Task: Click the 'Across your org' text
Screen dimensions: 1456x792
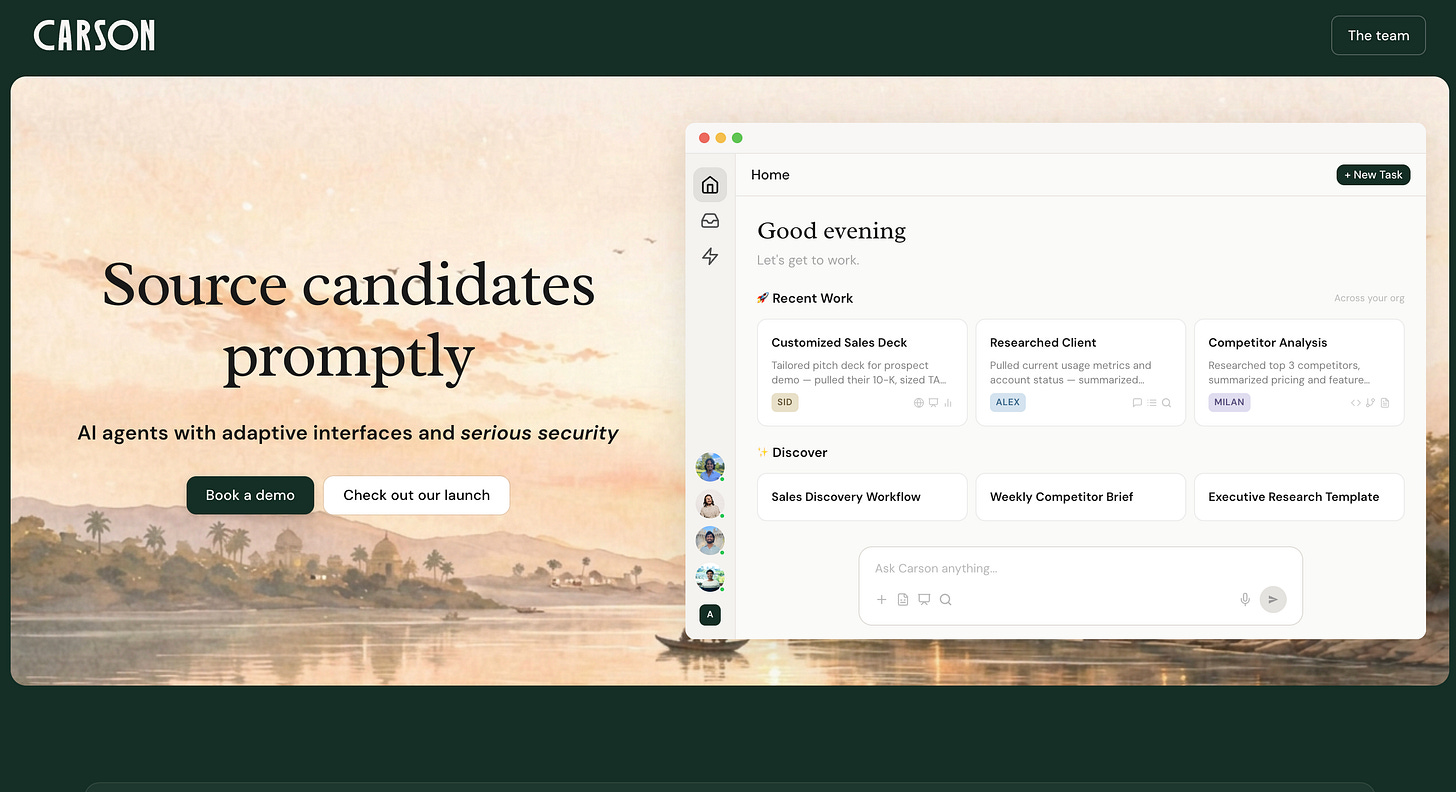Action: point(1369,298)
